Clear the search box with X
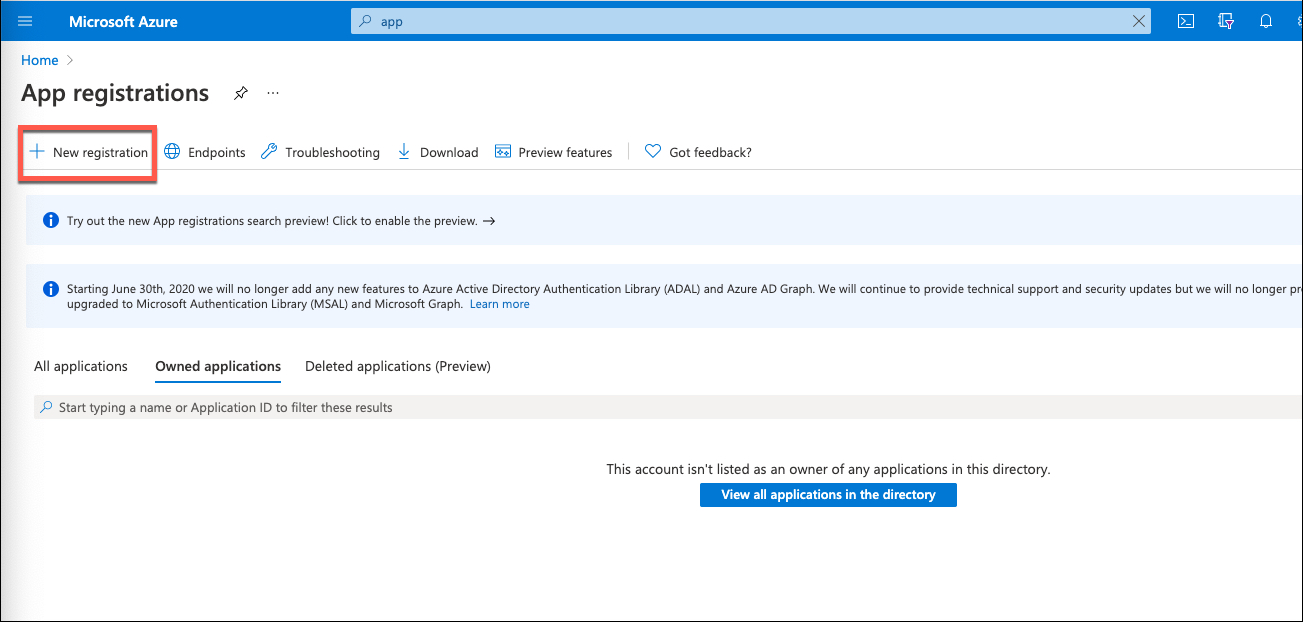 pos(1138,21)
